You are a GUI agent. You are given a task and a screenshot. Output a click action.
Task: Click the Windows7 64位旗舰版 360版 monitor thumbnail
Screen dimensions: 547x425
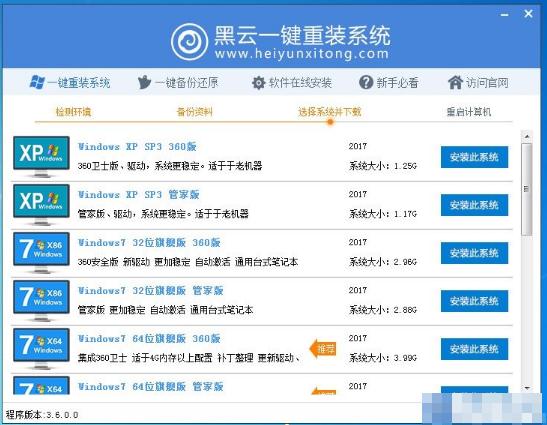(41, 349)
